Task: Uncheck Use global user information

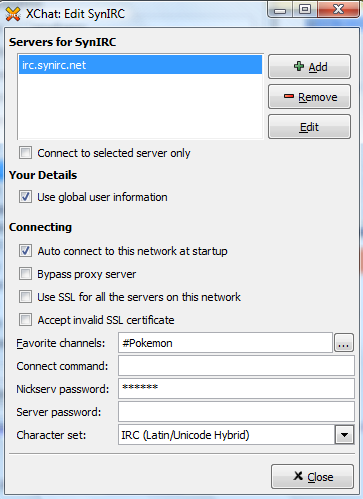Action: pyautogui.click(x=26, y=197)
